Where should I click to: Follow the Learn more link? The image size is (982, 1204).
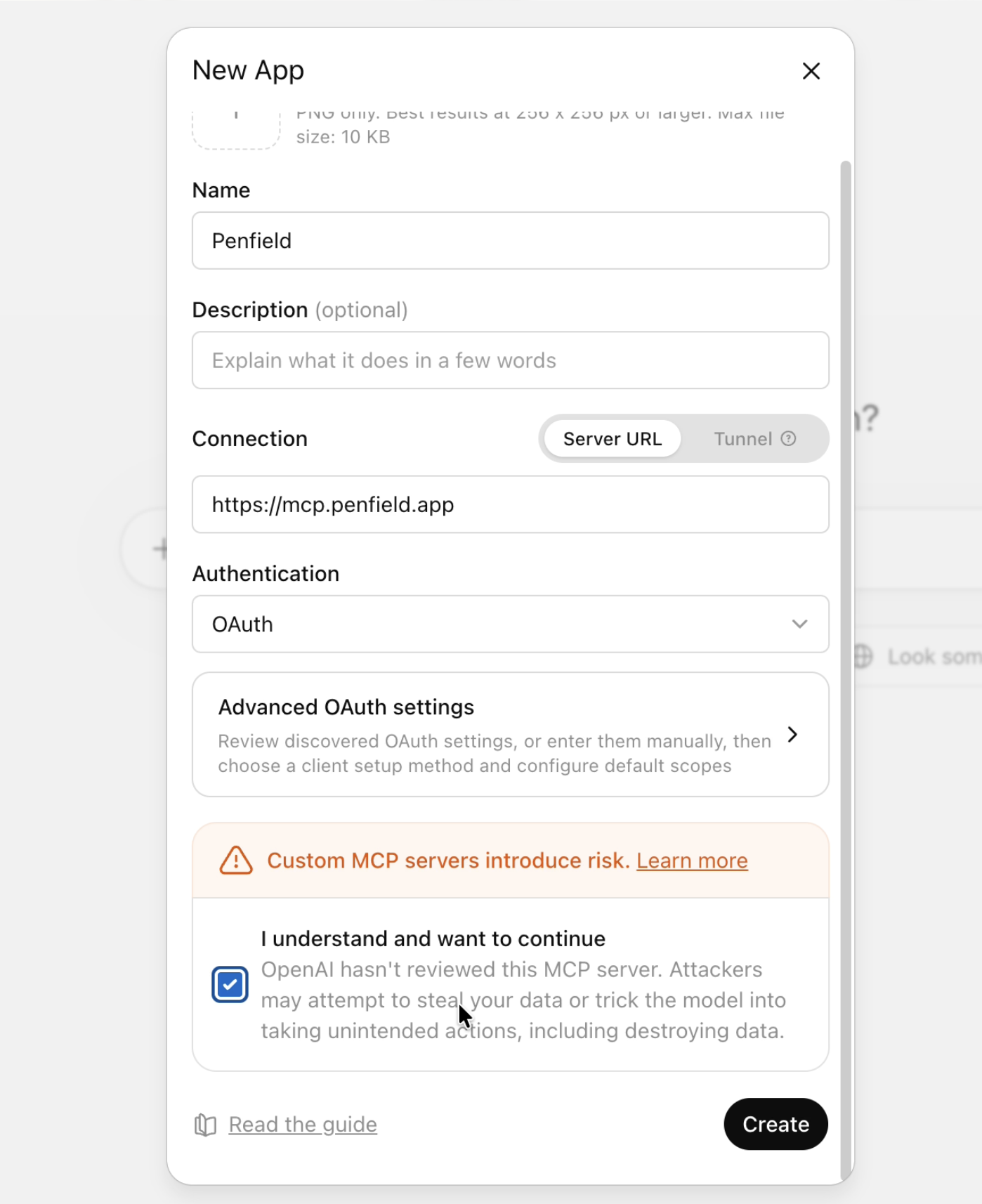(692, 861)
